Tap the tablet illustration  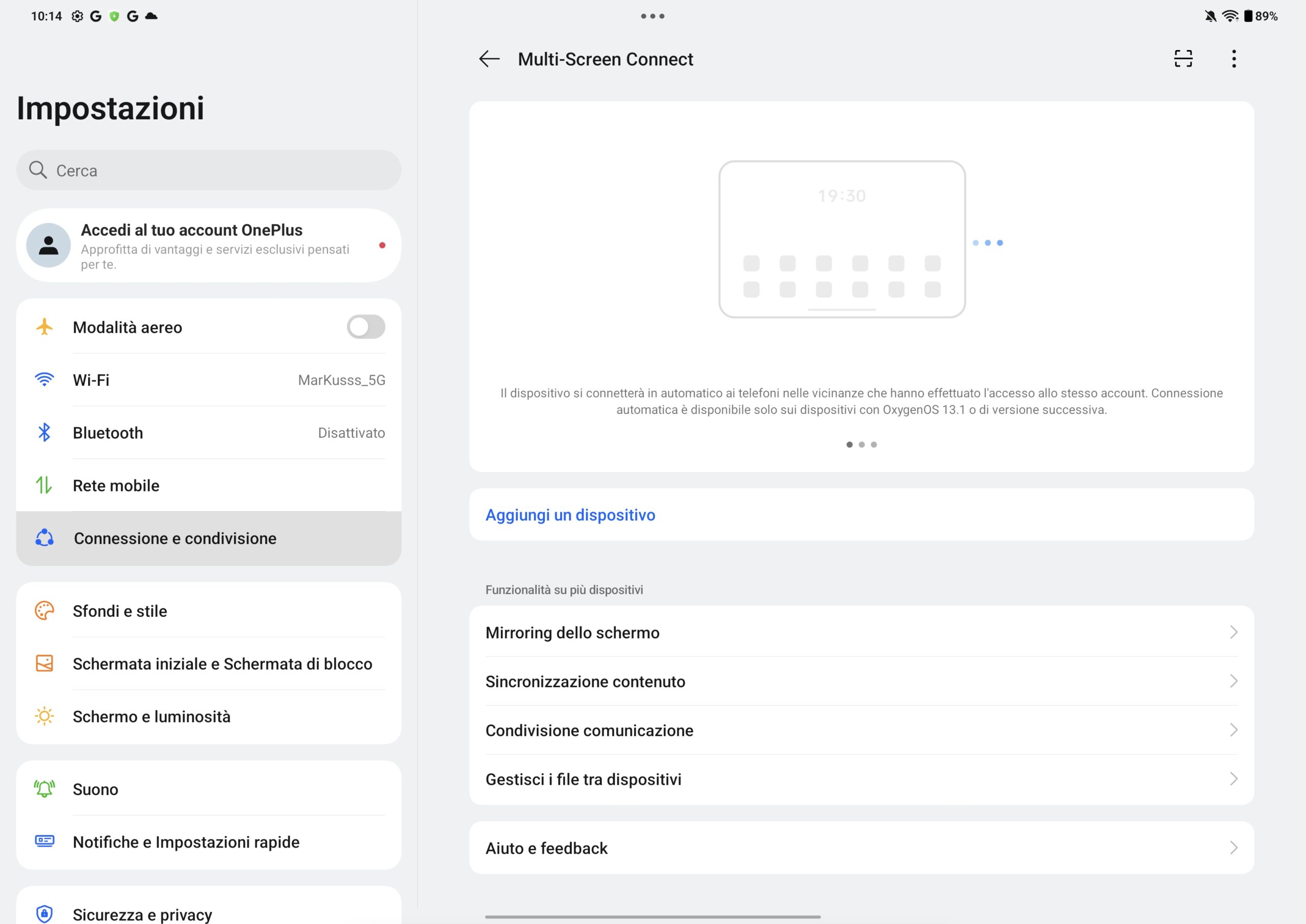[842, 239]
